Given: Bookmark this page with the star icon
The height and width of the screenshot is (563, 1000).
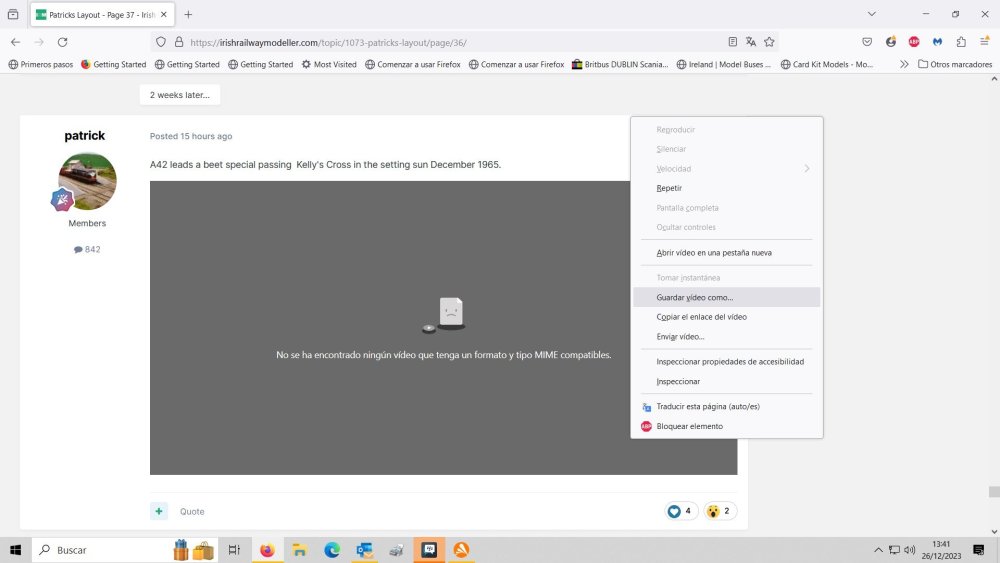Looking at the screenshot, I should click(769, 42).
